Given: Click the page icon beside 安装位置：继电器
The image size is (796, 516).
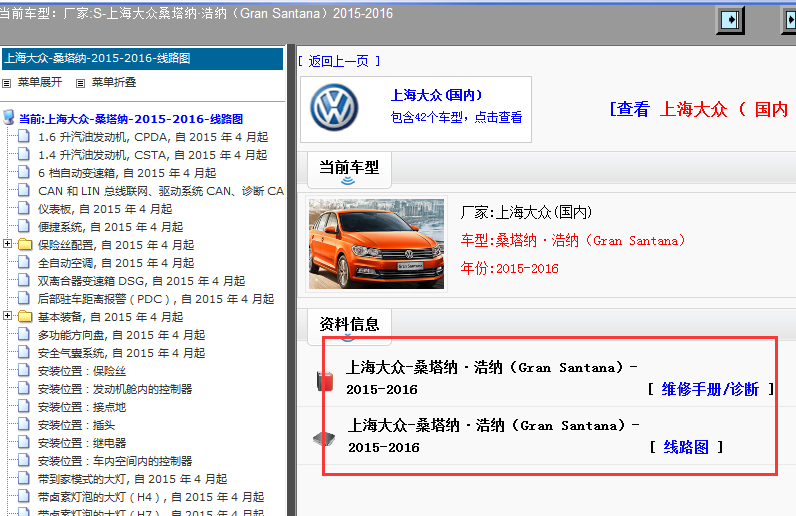Looking at the screenshot, I should tap(23, 442).
